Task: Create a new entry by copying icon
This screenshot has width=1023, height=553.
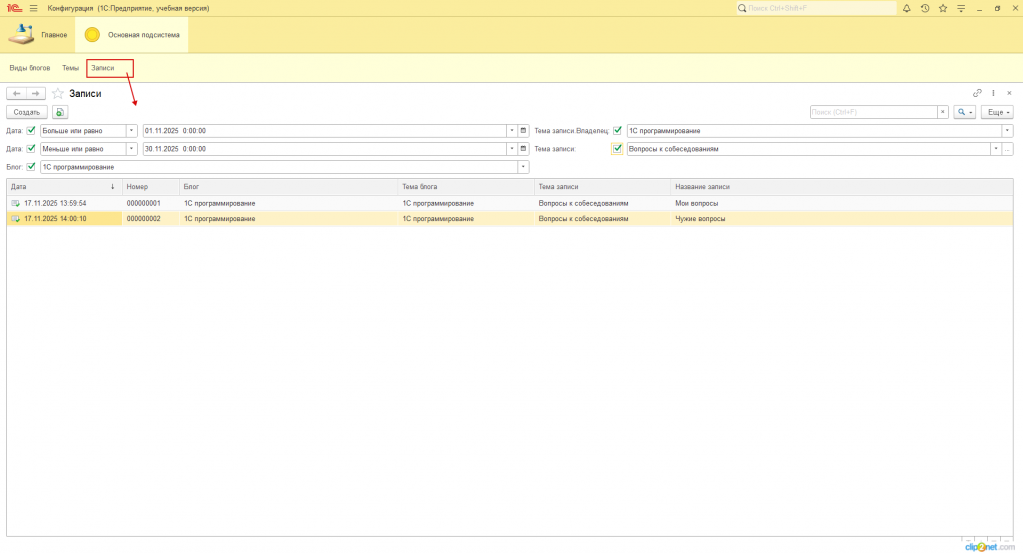Action: point(59,112)
